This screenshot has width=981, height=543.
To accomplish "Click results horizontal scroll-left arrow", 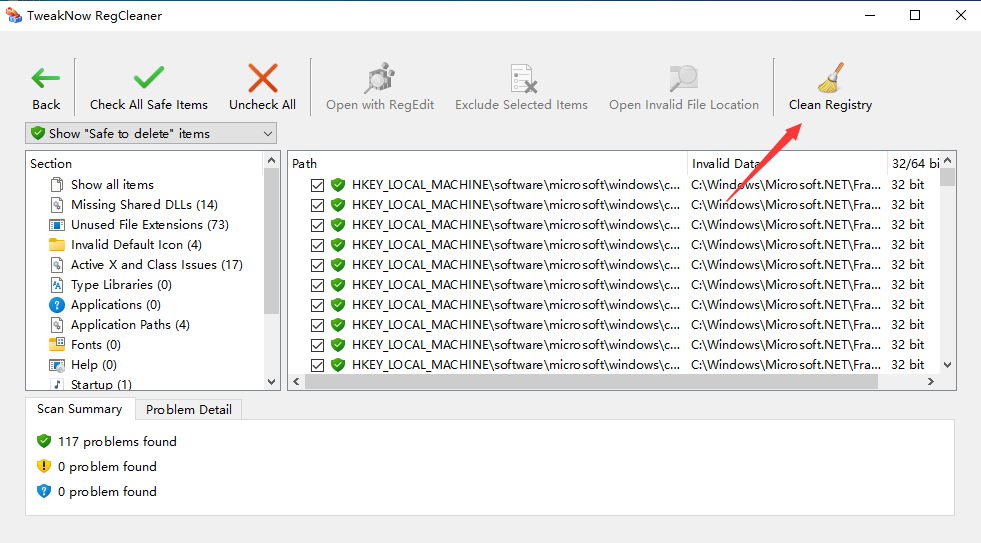I will pyautogui.click(x=297, y=382).
